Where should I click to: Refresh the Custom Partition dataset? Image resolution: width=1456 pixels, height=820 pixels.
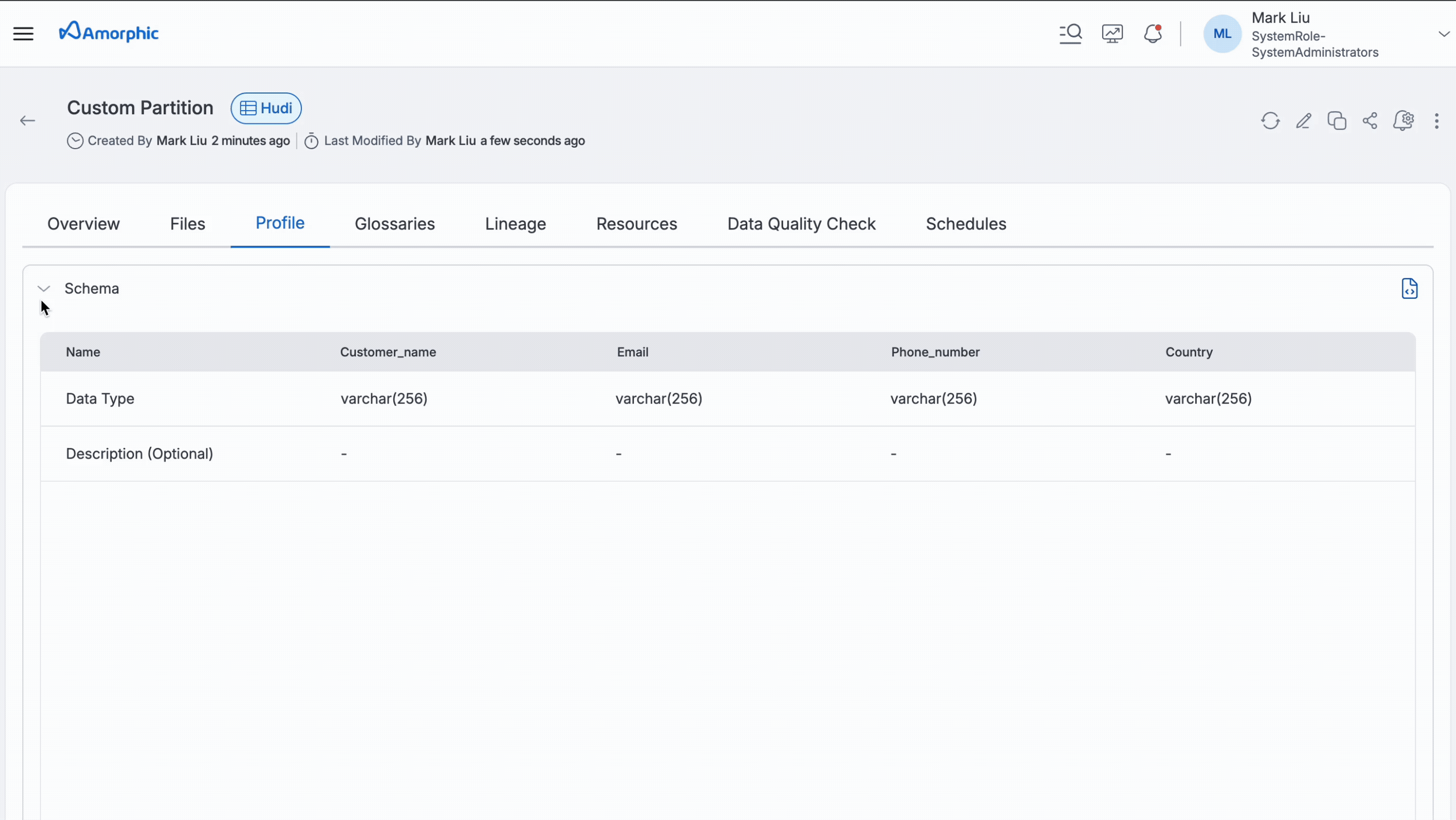pos(1270,120)
